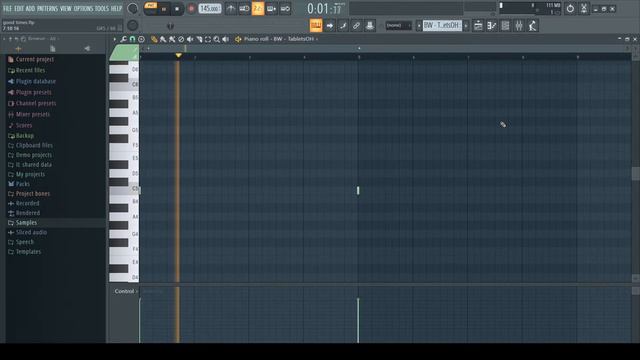
Task: Click the master pitch knob
Action: point(133,26)
